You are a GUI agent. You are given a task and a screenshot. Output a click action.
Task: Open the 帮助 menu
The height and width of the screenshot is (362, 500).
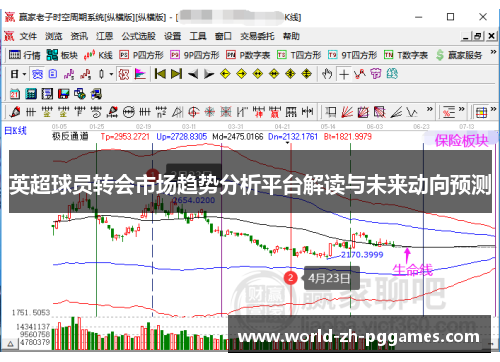pos(291,36)
